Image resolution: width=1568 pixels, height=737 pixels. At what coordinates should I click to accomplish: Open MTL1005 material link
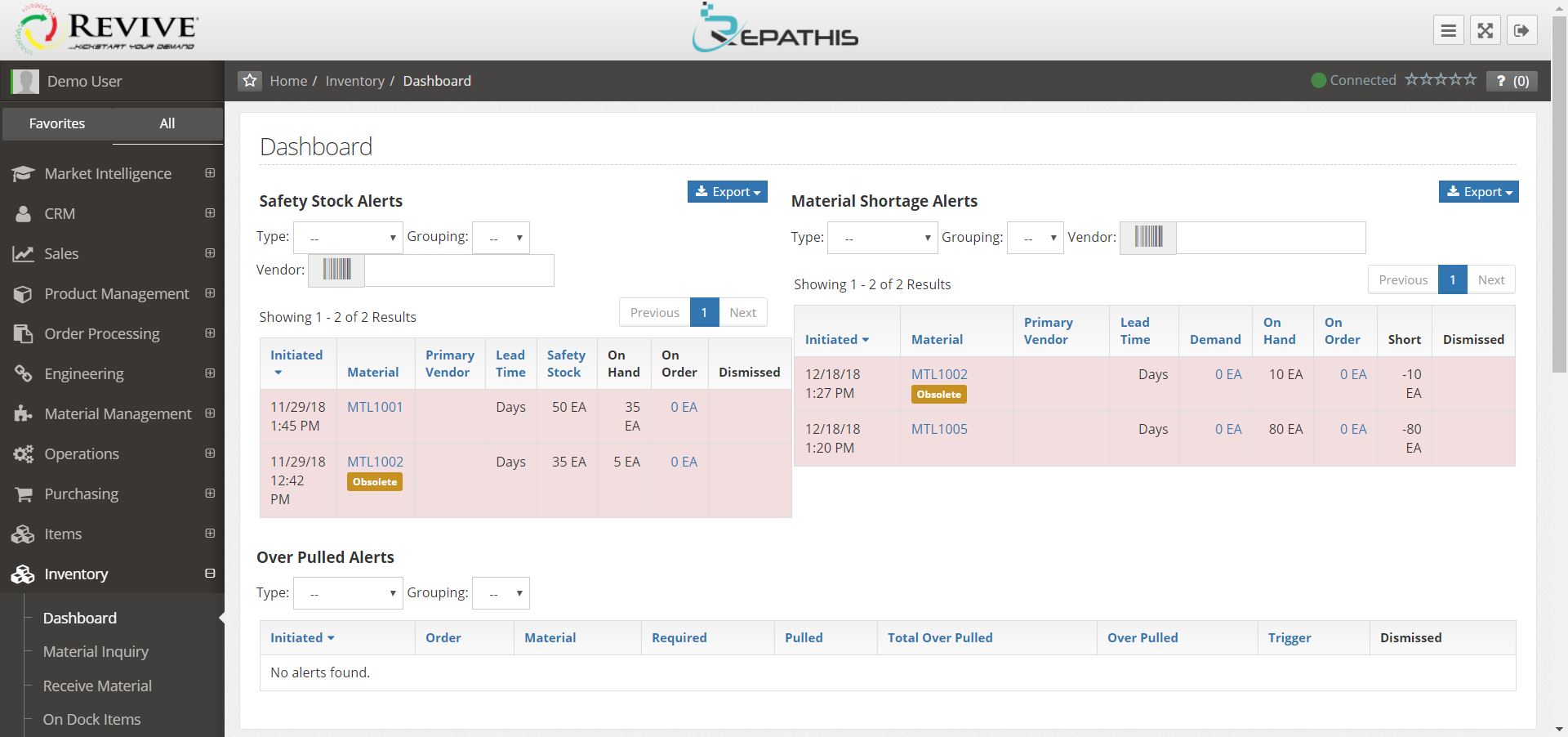click(939, 429)
